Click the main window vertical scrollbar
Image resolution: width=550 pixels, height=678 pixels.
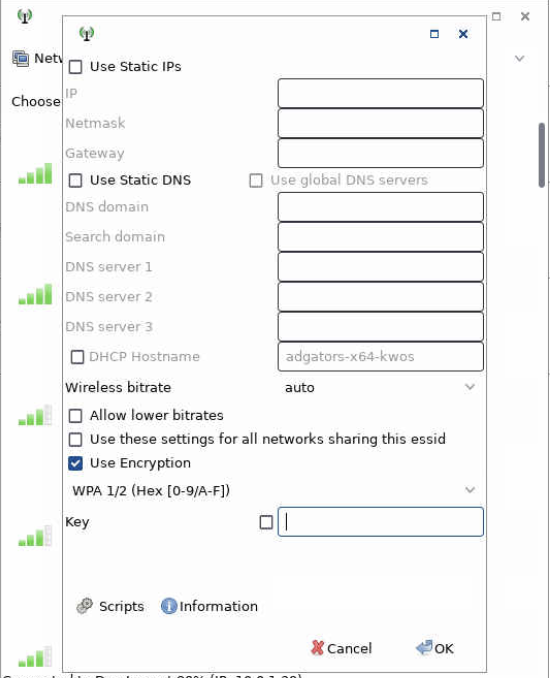(x=541, y=155)
